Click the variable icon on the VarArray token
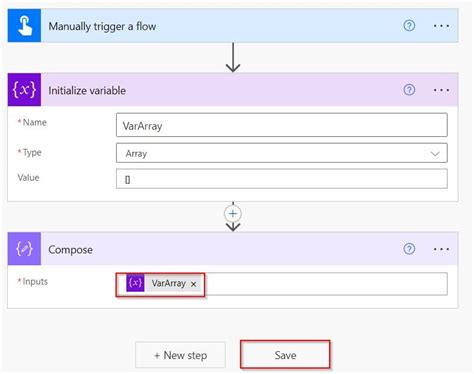This screenshot has width=474, height=374. click(135, 283)
